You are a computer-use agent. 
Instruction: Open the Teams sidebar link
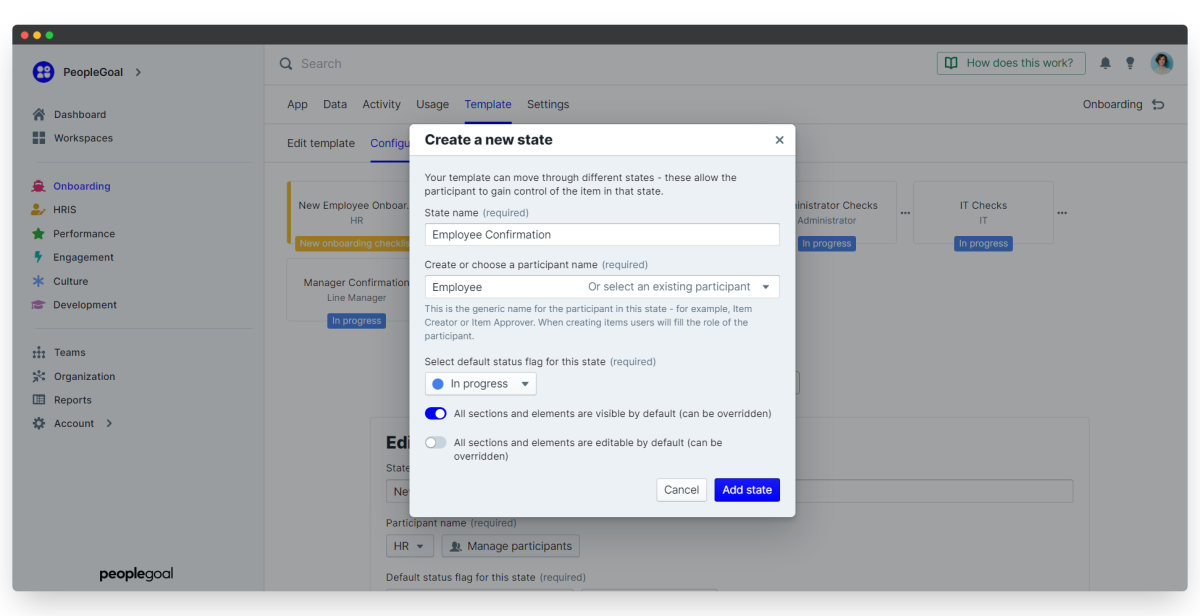(70, 352)
